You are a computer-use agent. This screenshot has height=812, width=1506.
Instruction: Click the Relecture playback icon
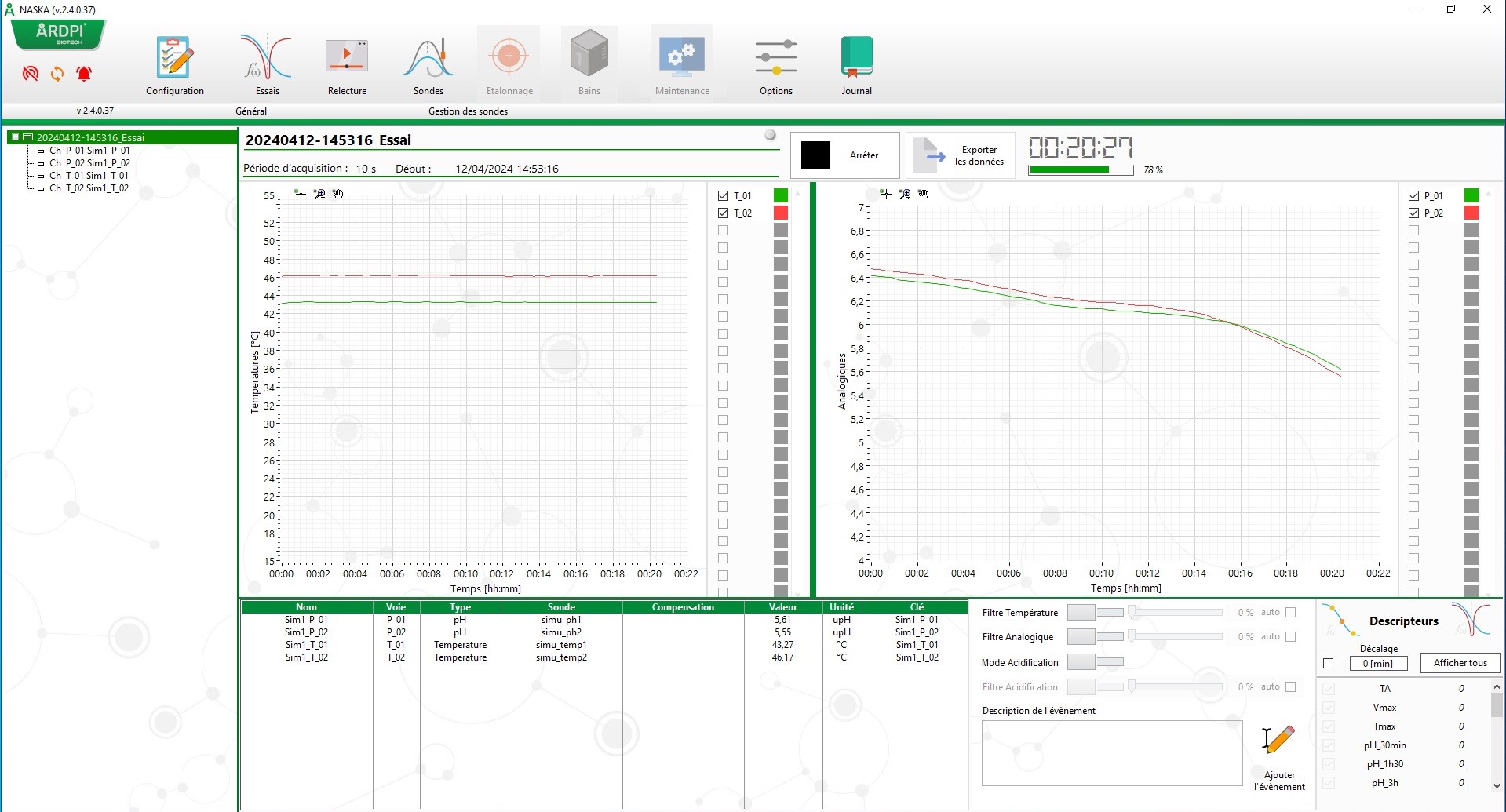[x=347, y=58]
